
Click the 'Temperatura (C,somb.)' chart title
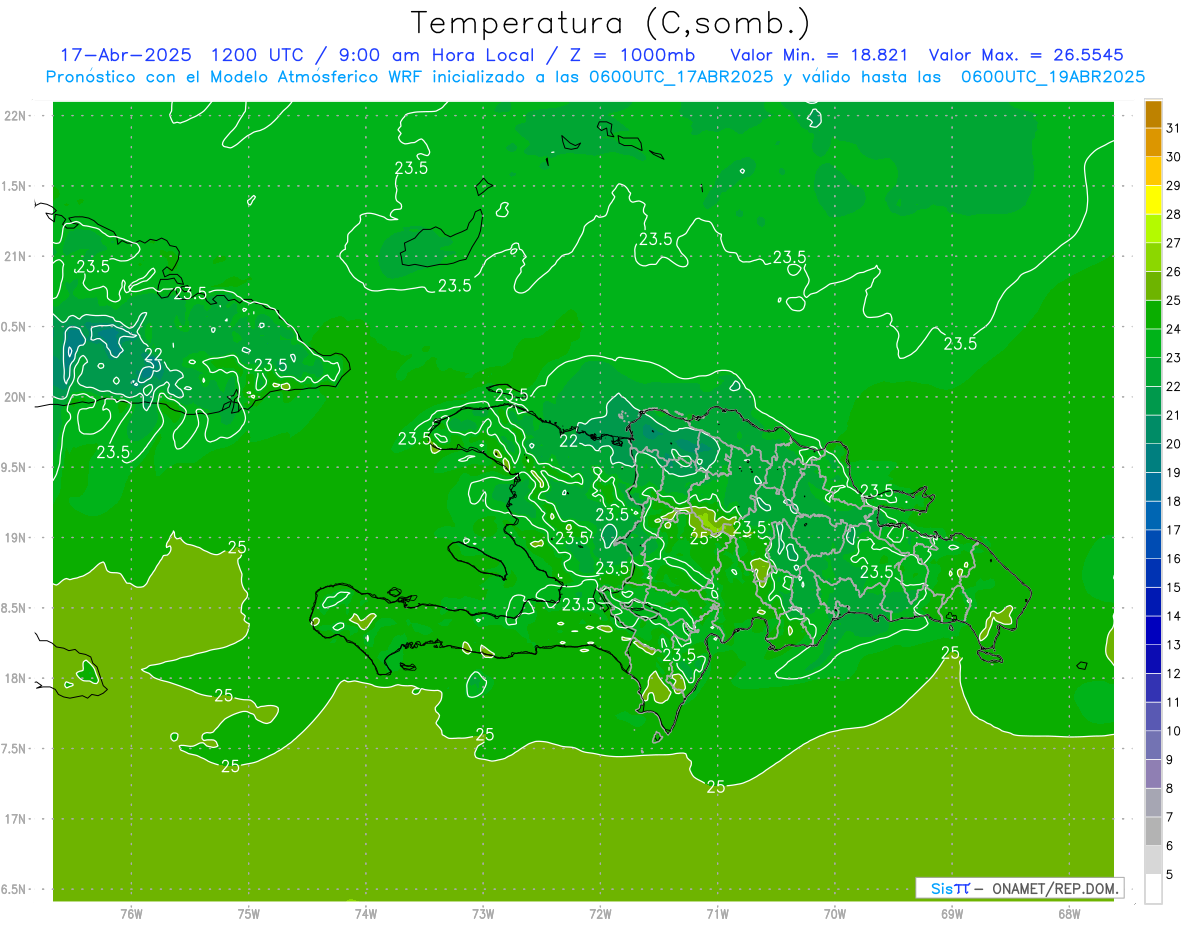[x=609, y=23]
